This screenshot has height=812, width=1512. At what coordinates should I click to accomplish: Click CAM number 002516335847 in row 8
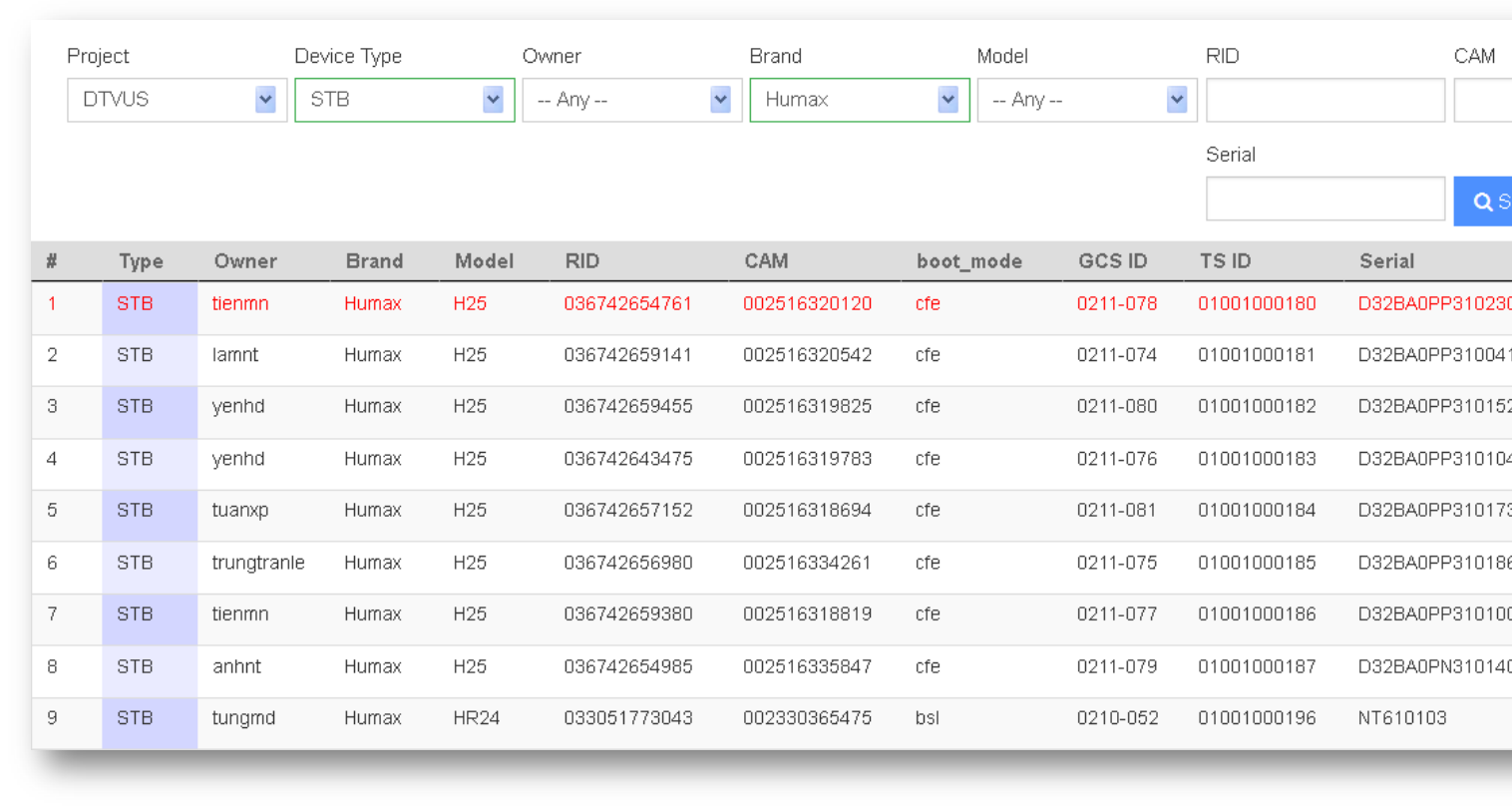(807, 666)
